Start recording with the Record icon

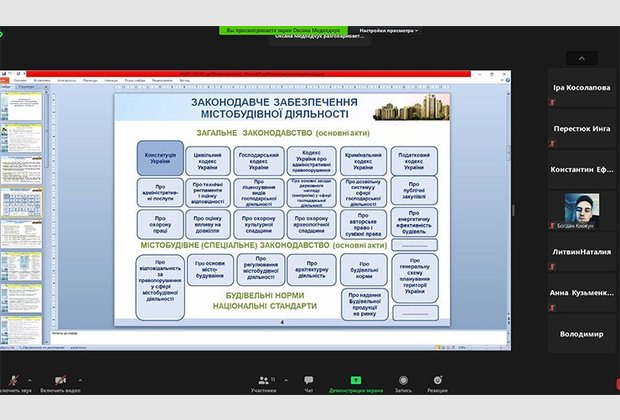coord(402,382)
